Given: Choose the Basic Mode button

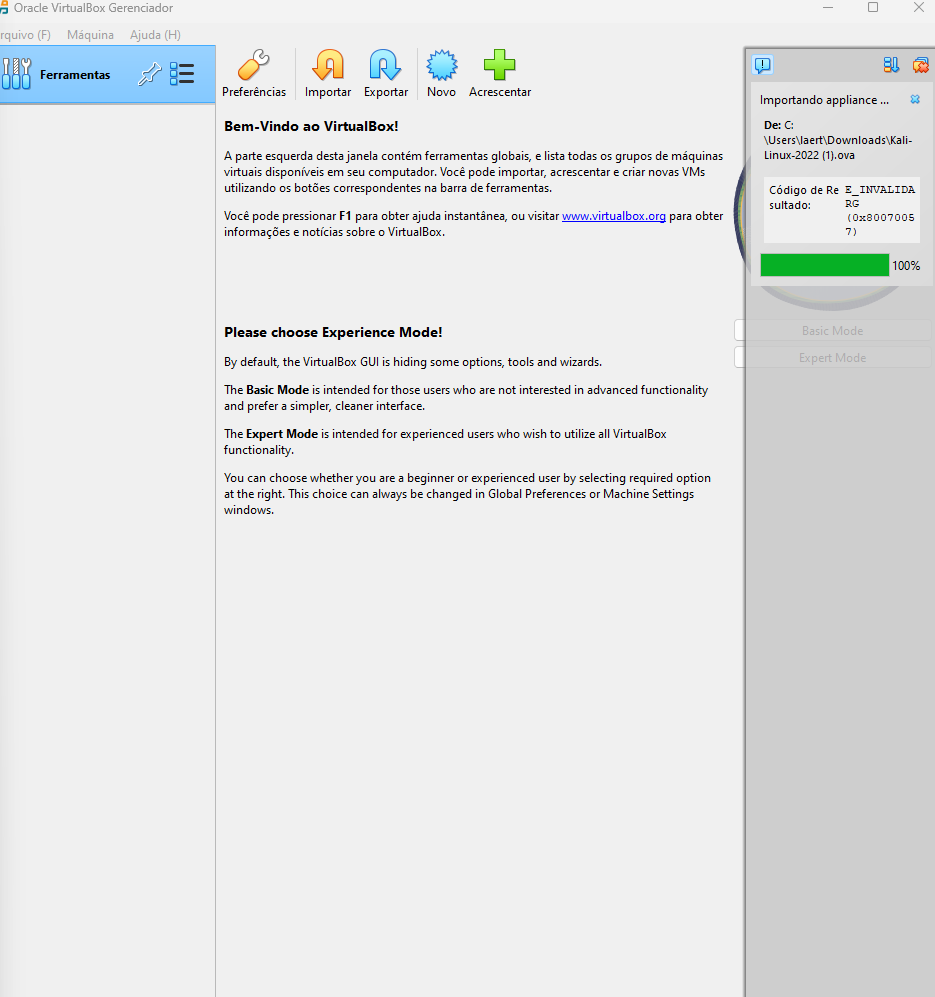Looking at the screenshot, I should [833, 331].
